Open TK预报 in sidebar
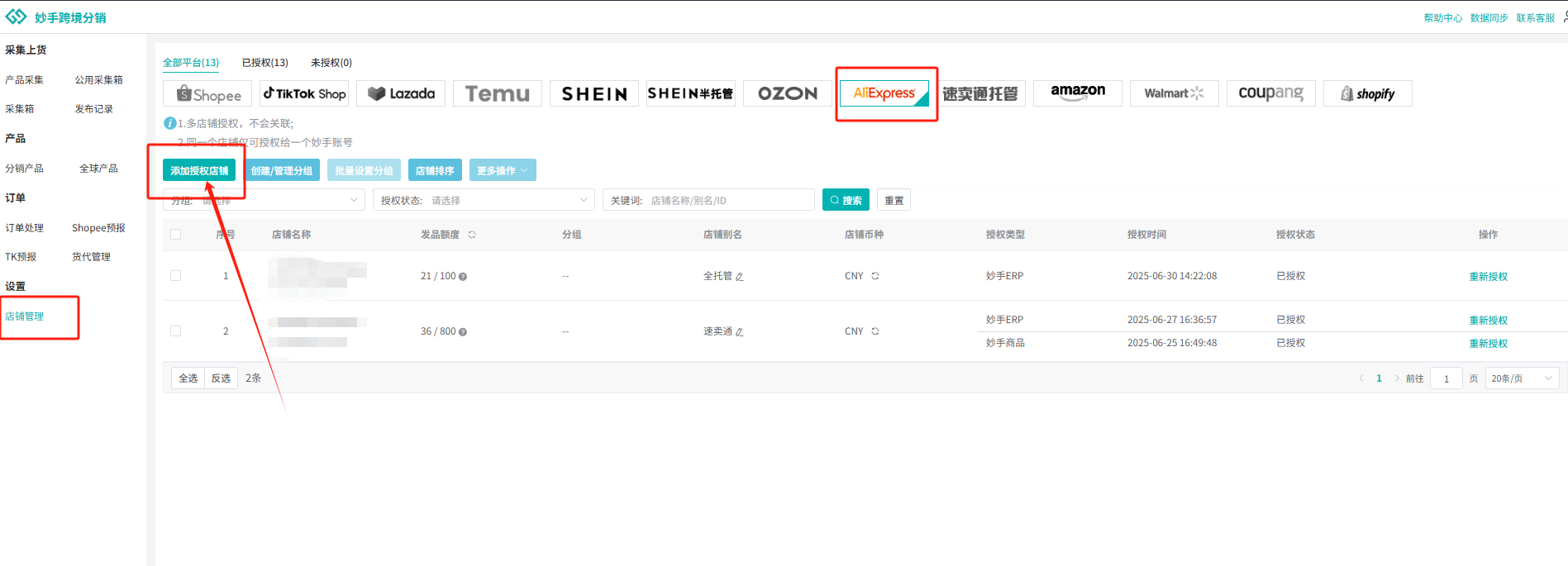The image size is (1568, 566). tap(21, 257)
